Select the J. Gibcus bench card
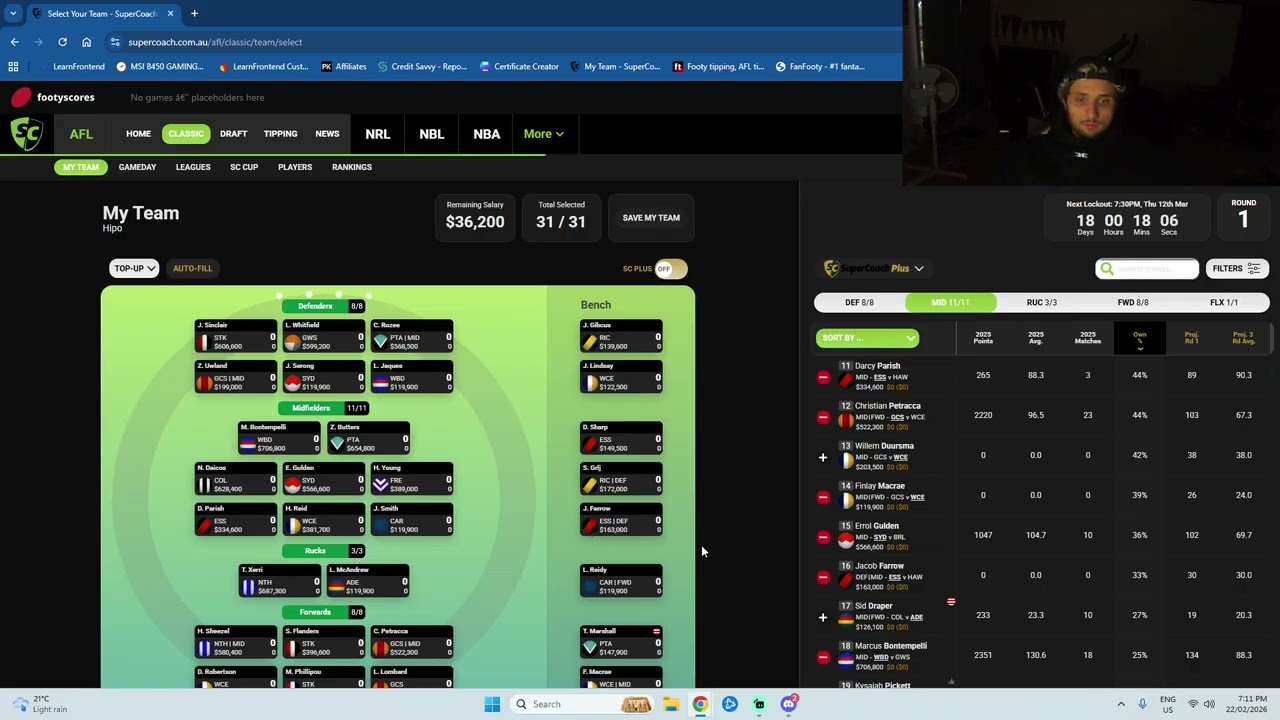This screenshot has height=720, width=1280. tap(621, 336)
